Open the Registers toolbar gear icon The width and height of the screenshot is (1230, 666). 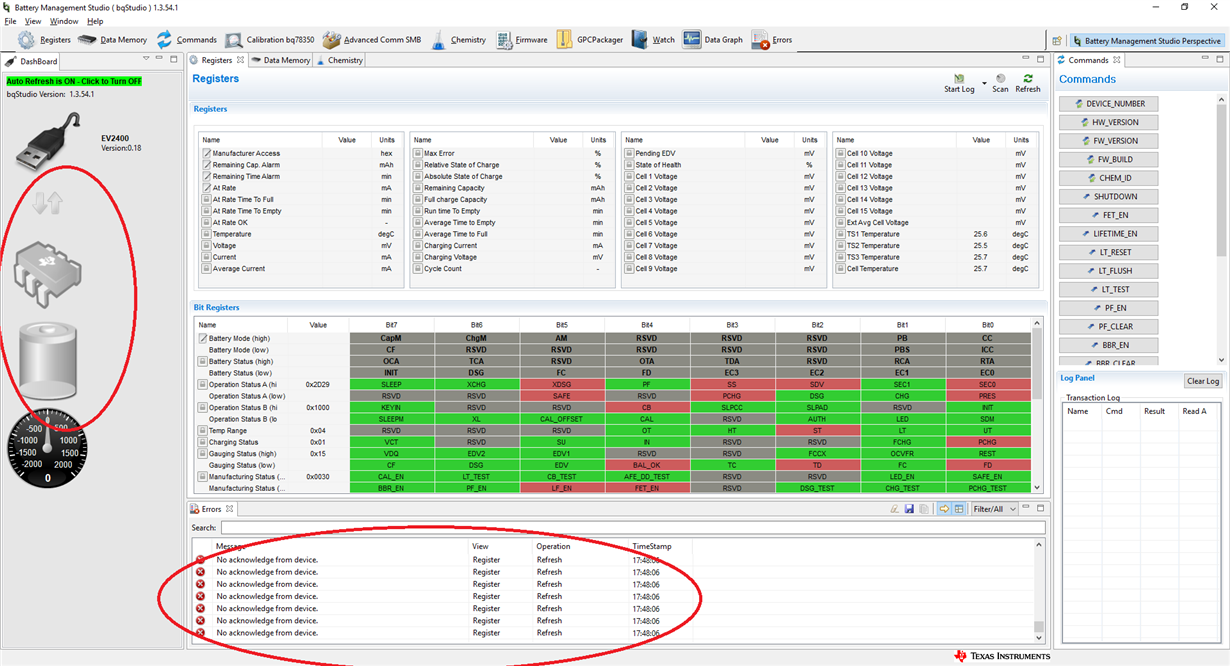point(26,40)
